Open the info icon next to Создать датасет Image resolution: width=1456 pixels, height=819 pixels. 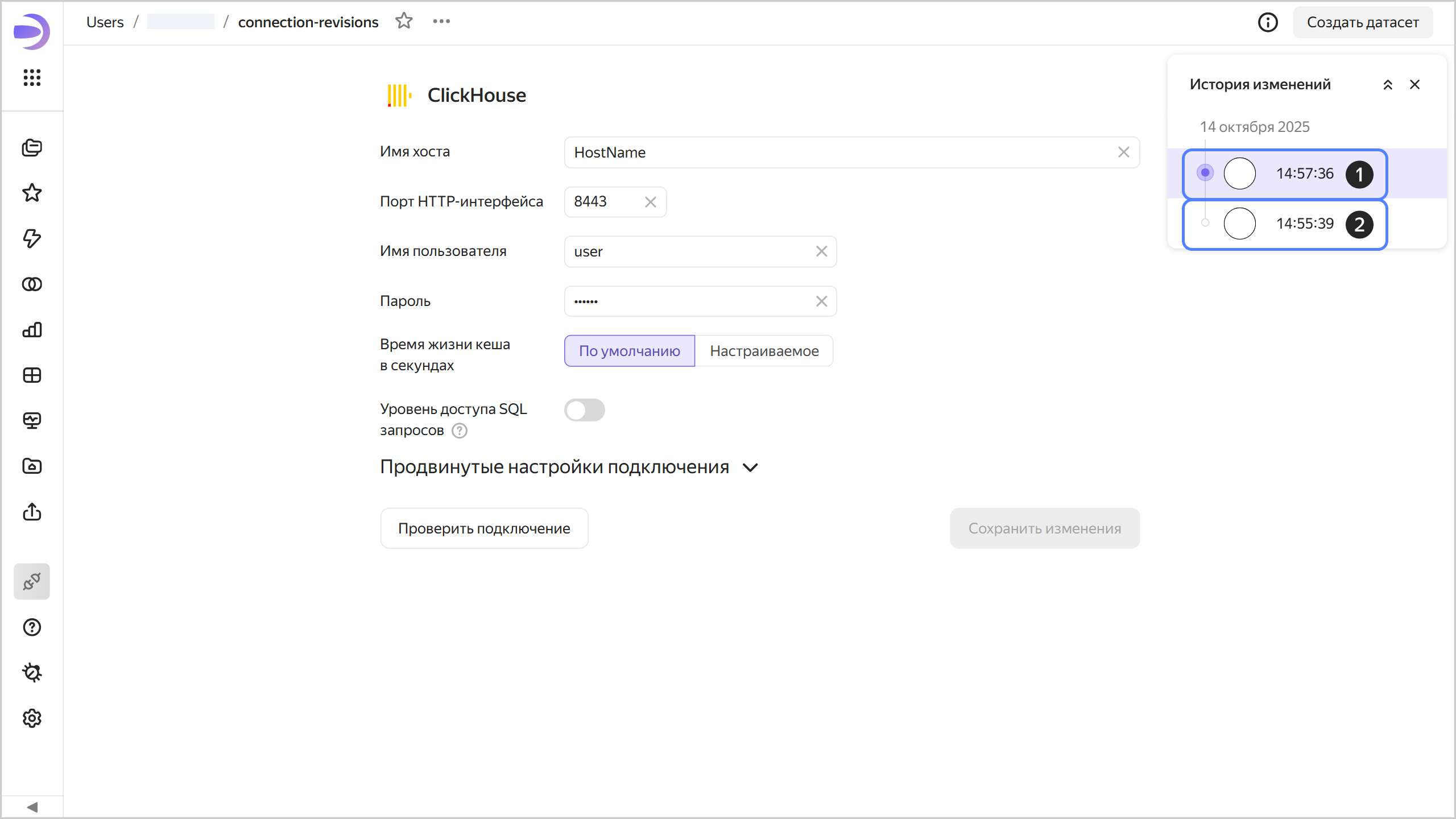1268,22
